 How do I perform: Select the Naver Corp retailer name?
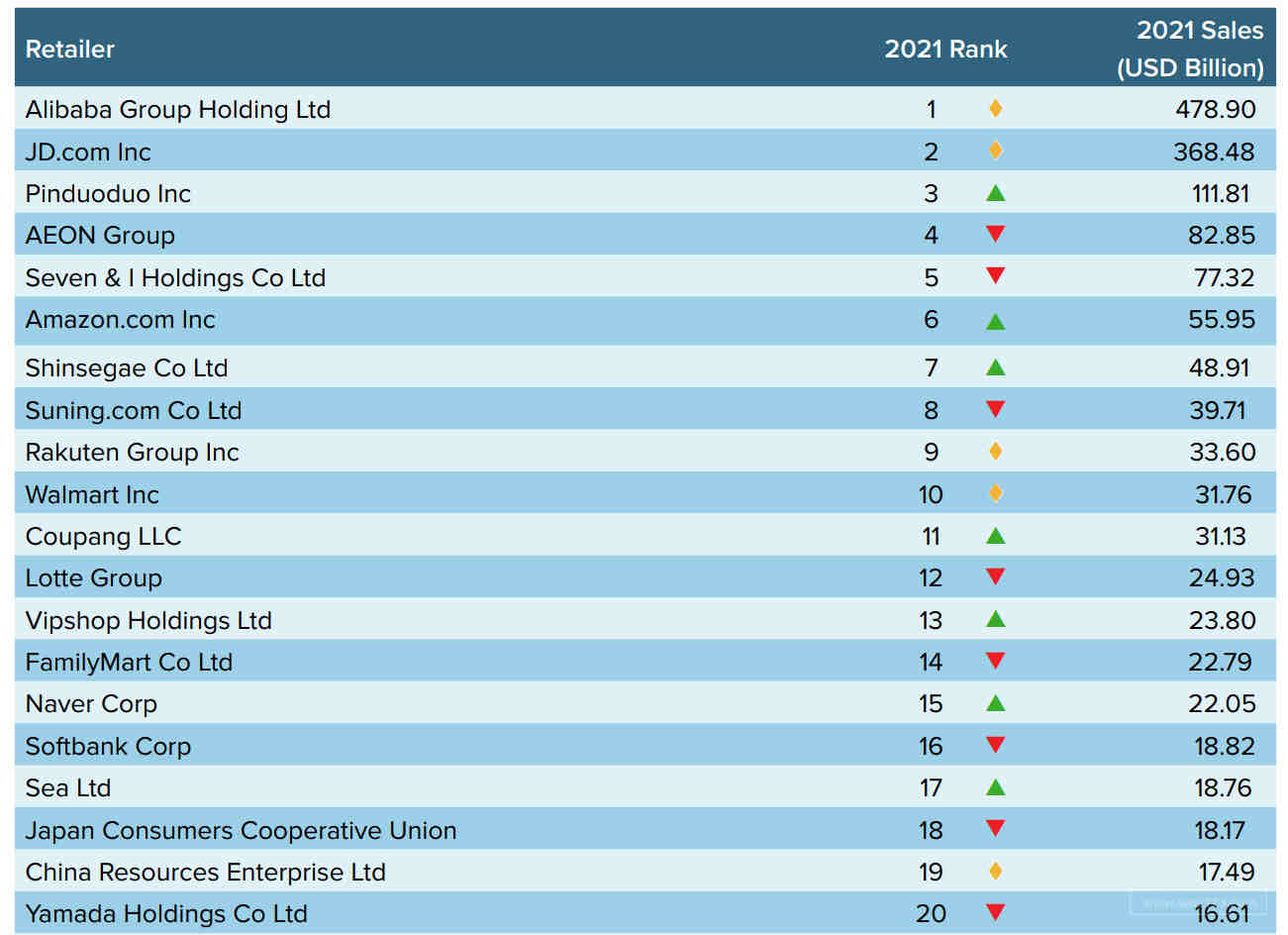click(91, 704)
